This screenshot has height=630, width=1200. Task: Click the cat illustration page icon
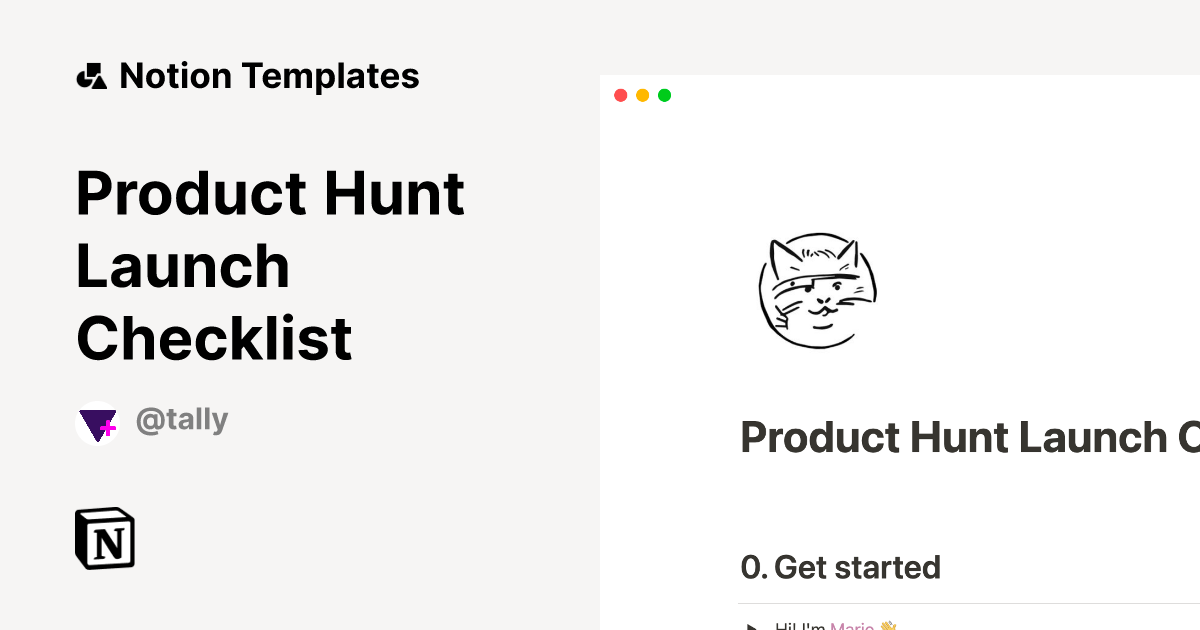point(817,291)
